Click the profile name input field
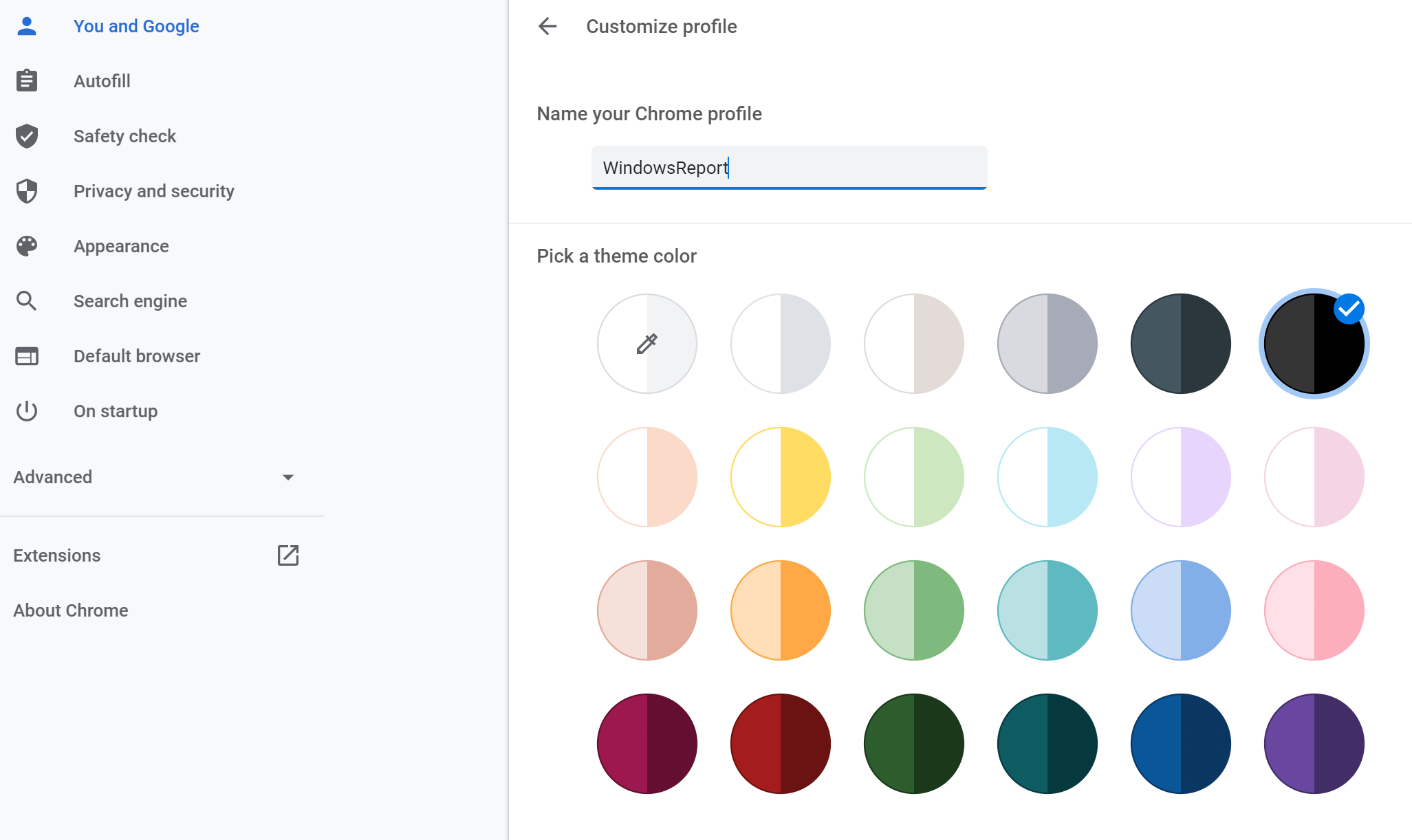Viewport: 1412px width, 840px height. tap(789, 167)
